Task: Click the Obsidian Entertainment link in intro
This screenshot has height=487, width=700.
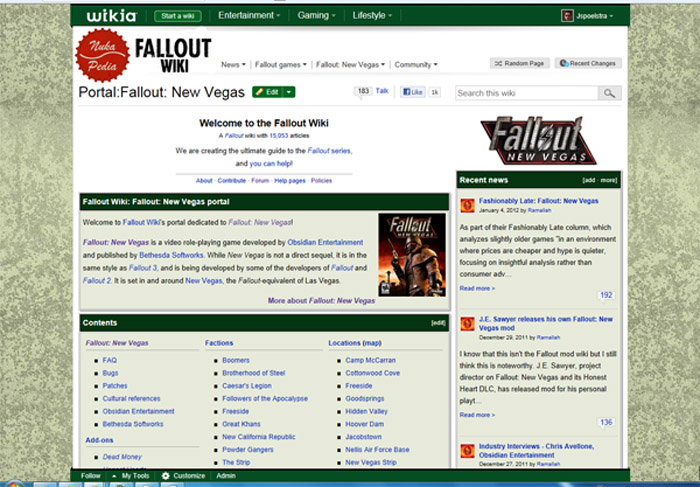Action: pos(325,242)
